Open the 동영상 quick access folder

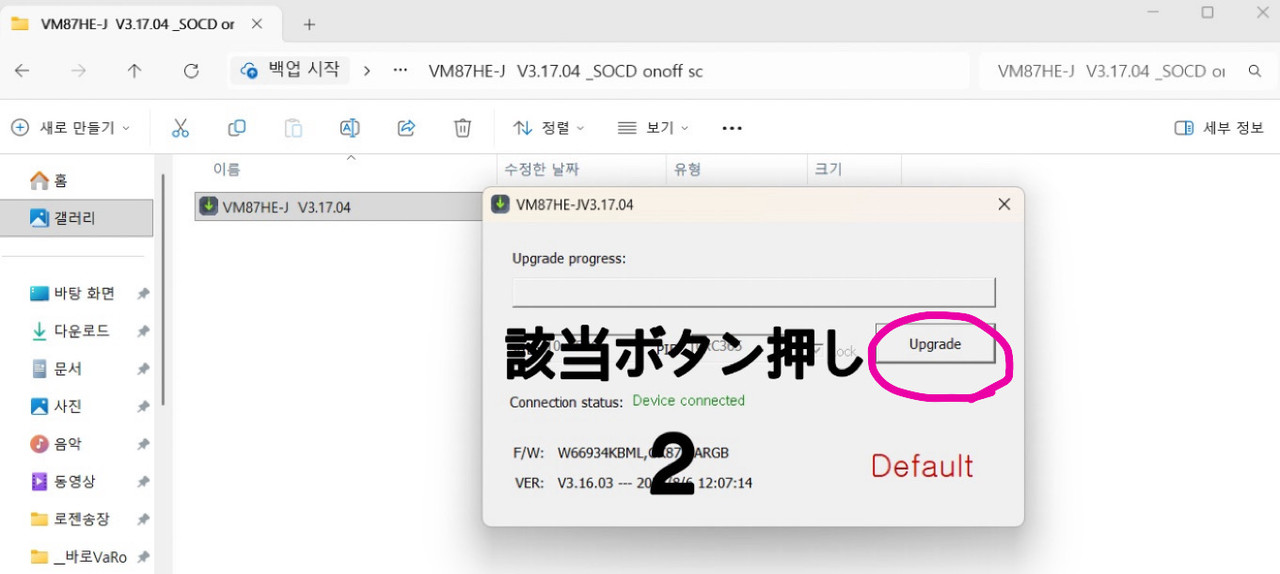click(x=63, y=482)
